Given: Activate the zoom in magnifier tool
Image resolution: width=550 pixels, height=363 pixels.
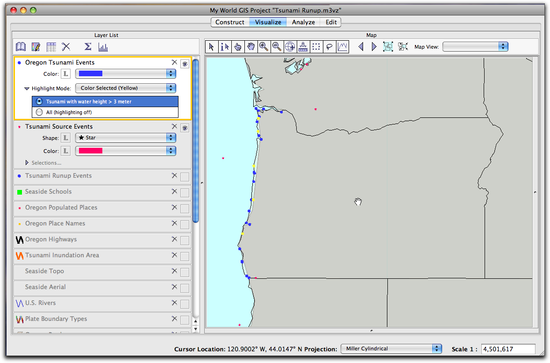Looking at the screenshot, I should pos(263,47).
